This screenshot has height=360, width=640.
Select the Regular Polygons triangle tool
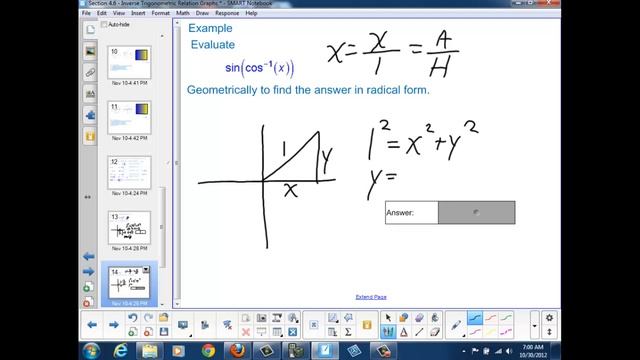(404, 332)
